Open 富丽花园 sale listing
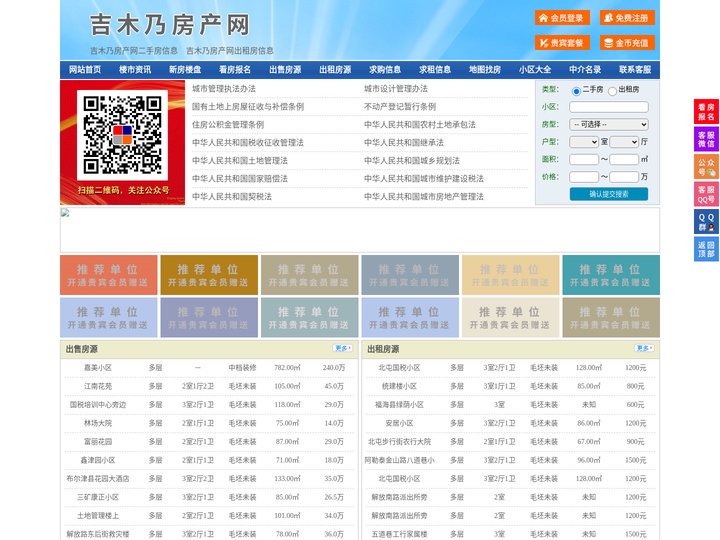Viewport: 720px width, 540px height. pos(98,442)
